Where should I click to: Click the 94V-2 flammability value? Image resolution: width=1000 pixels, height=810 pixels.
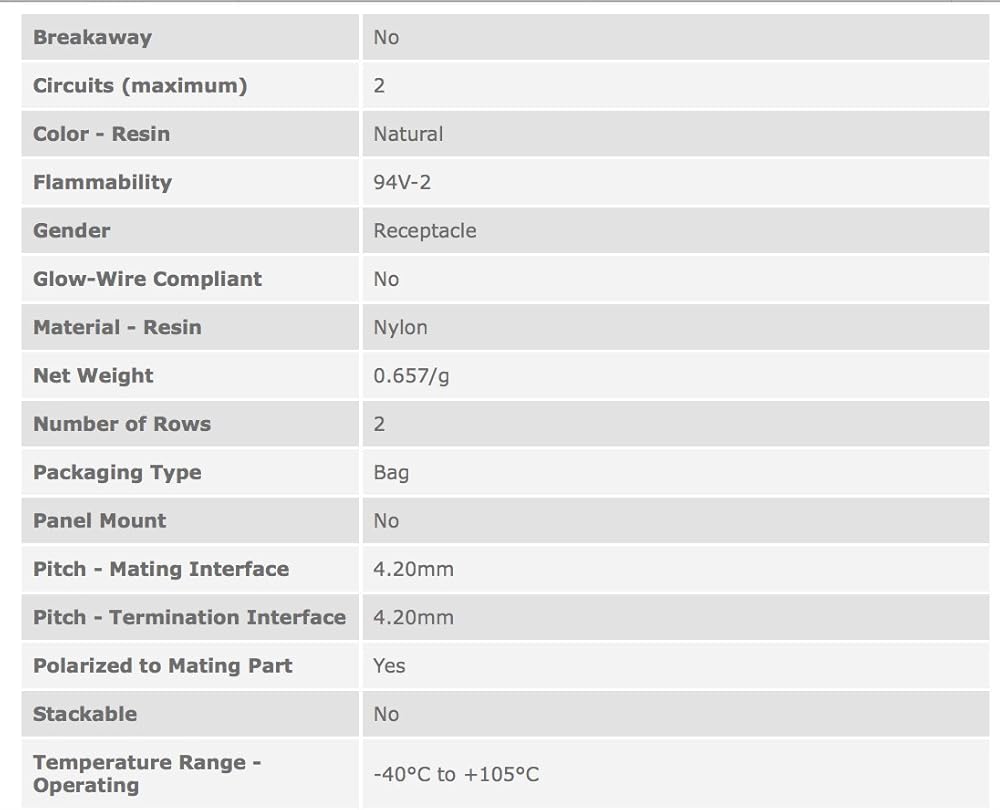pos(402,183)
